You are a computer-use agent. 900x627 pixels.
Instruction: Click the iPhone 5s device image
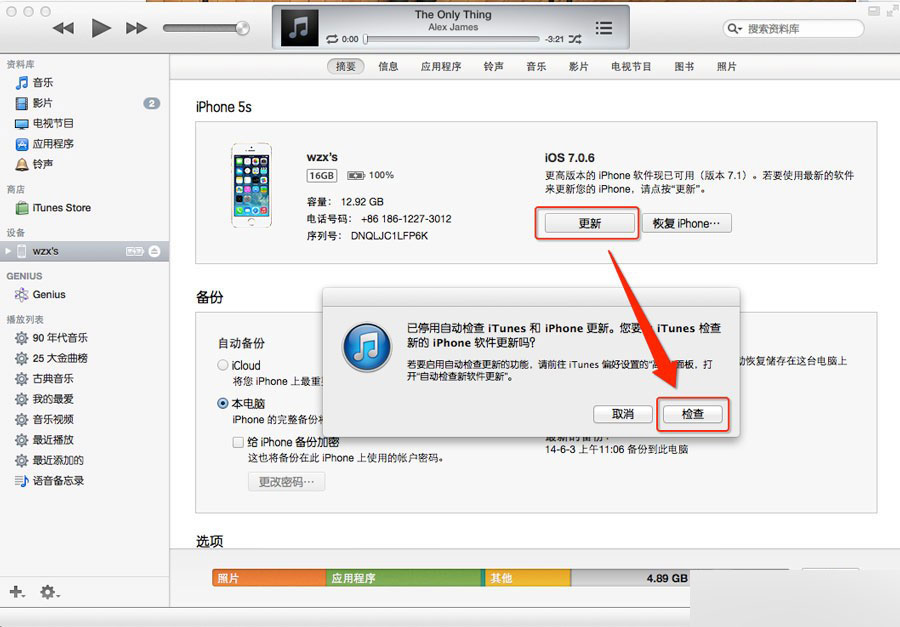coord(251,185)
